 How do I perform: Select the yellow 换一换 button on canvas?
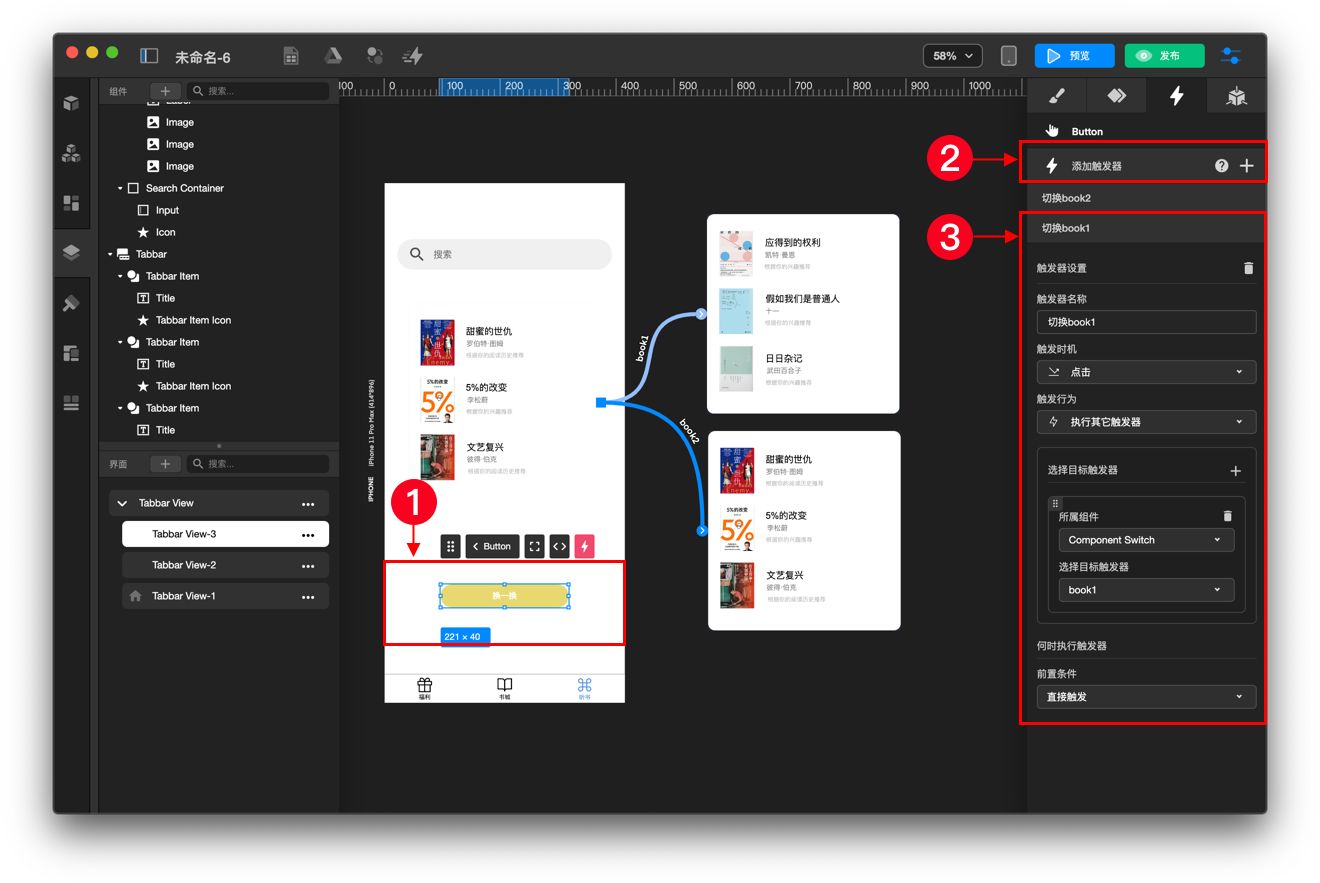point(504,596)
